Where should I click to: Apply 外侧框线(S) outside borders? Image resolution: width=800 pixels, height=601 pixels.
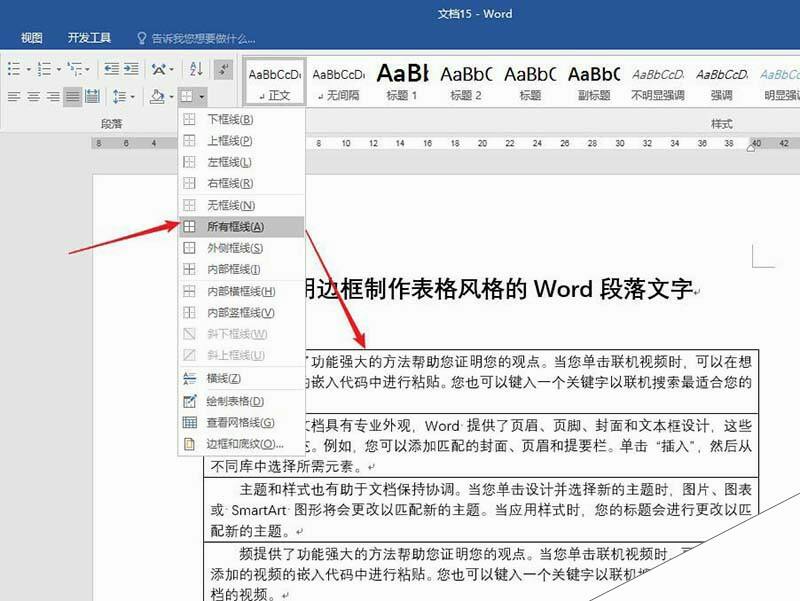(x=242, y=248)
